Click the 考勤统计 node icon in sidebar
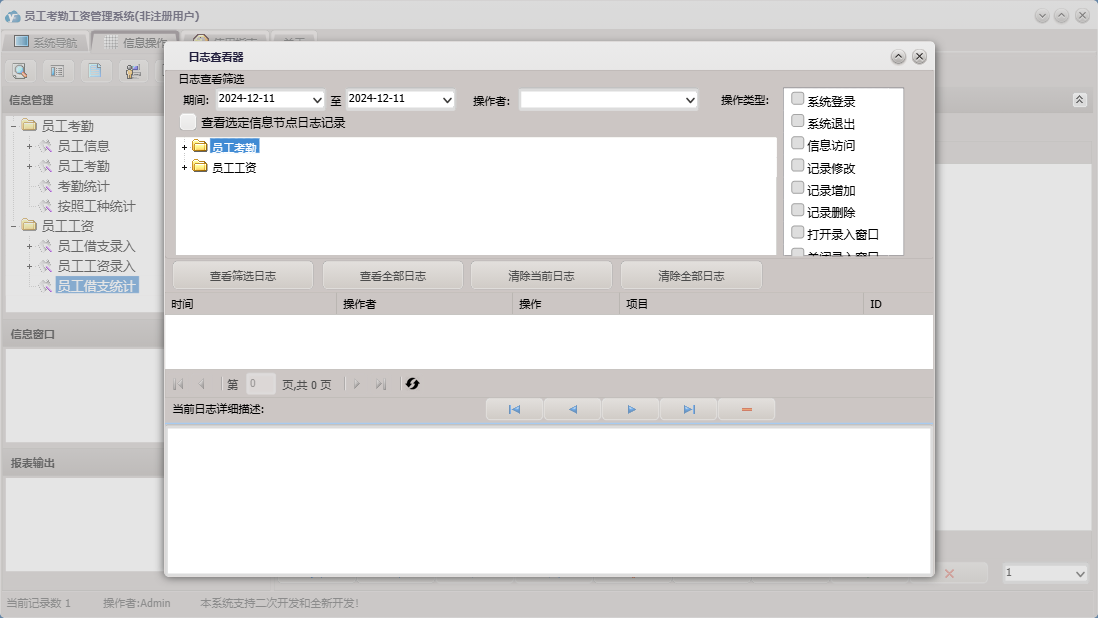Image resolution: width=1098 pixels, height=618 pixels. 46,186
